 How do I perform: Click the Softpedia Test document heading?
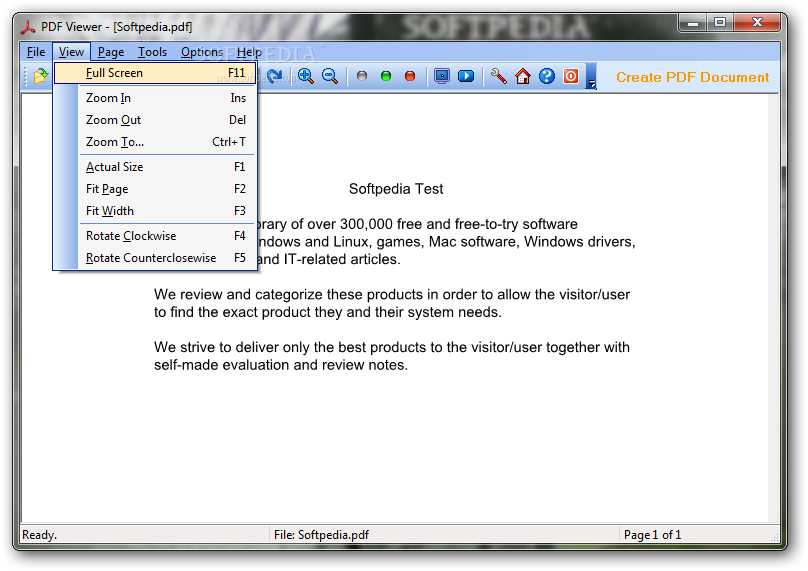396,189
